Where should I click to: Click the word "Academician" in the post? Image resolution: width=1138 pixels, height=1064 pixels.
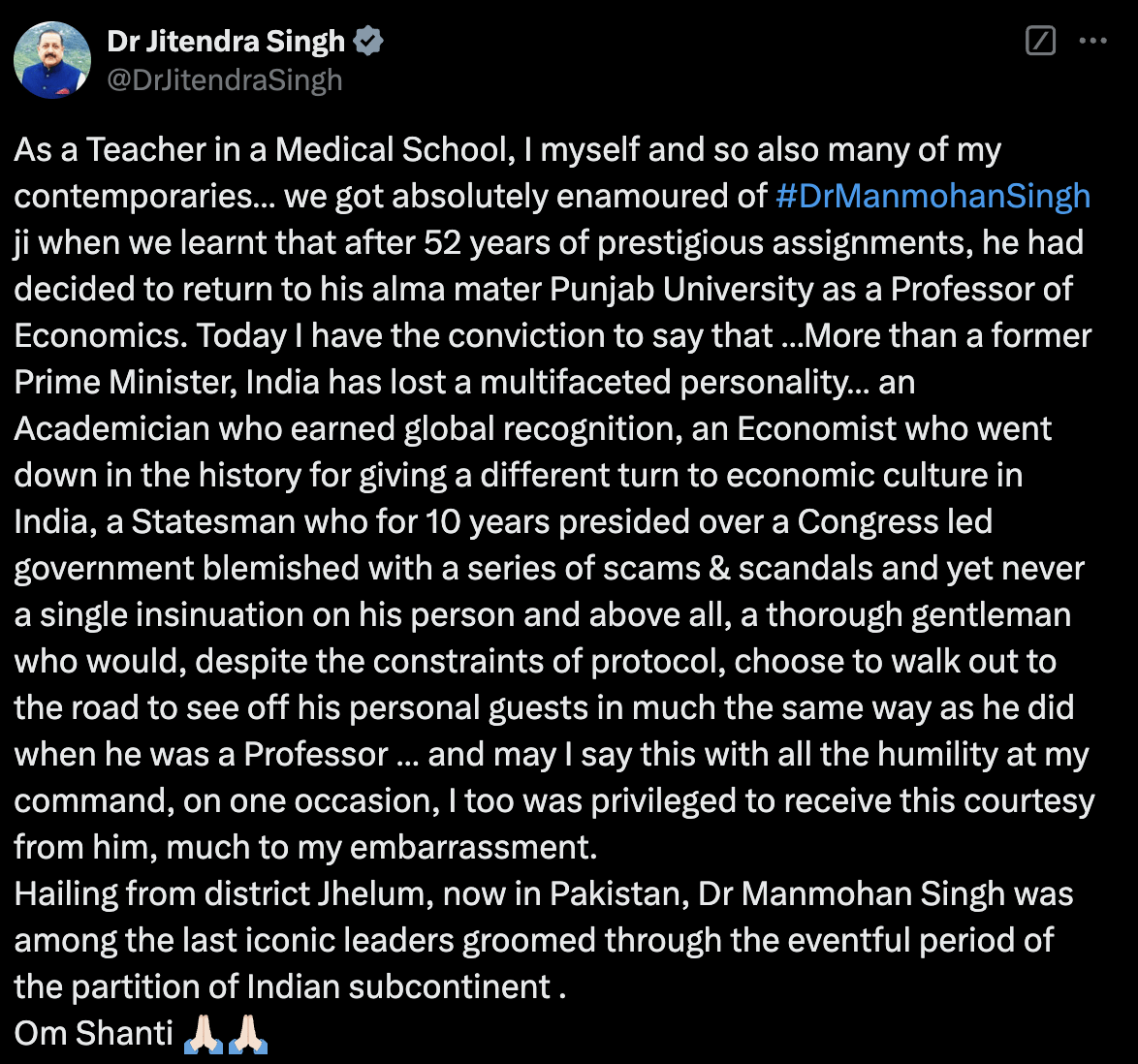(x=111, y=428)
